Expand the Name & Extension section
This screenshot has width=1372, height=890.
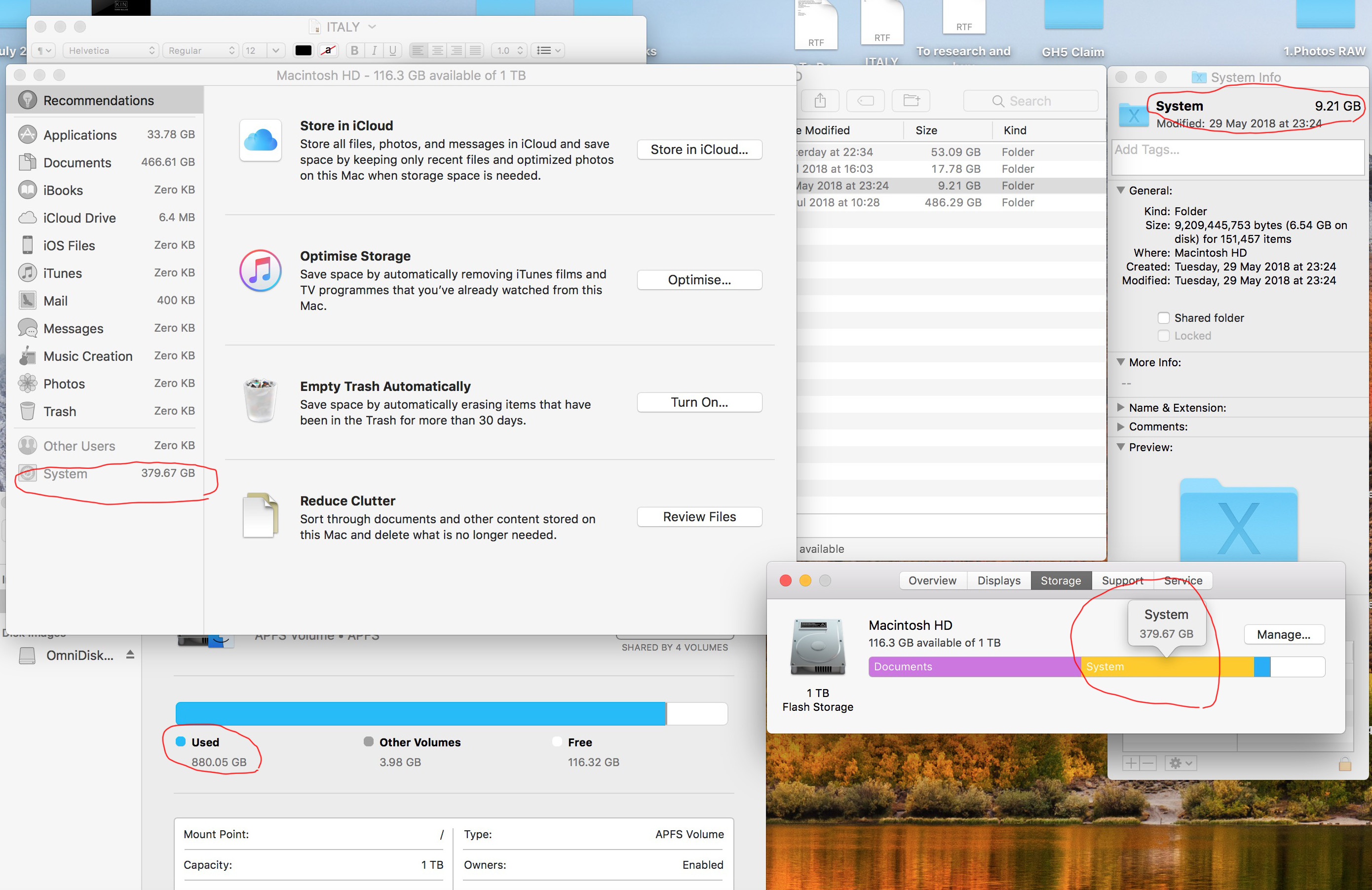click(x=1121, y=408)
